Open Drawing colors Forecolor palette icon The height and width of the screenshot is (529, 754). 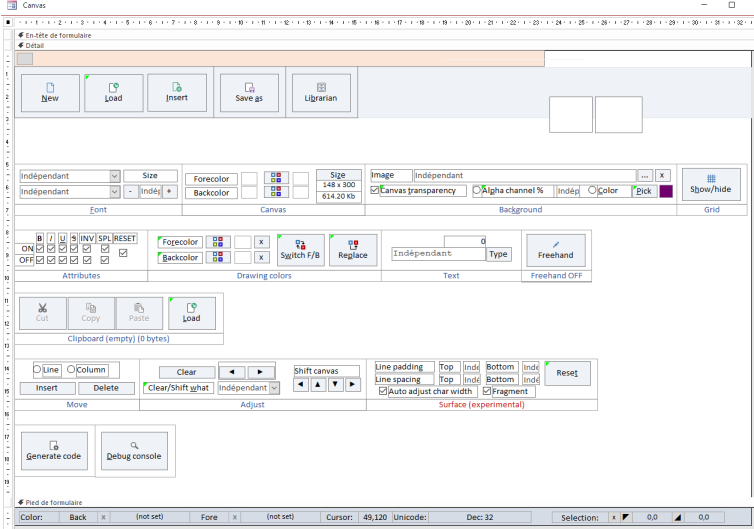coord(218,241)
